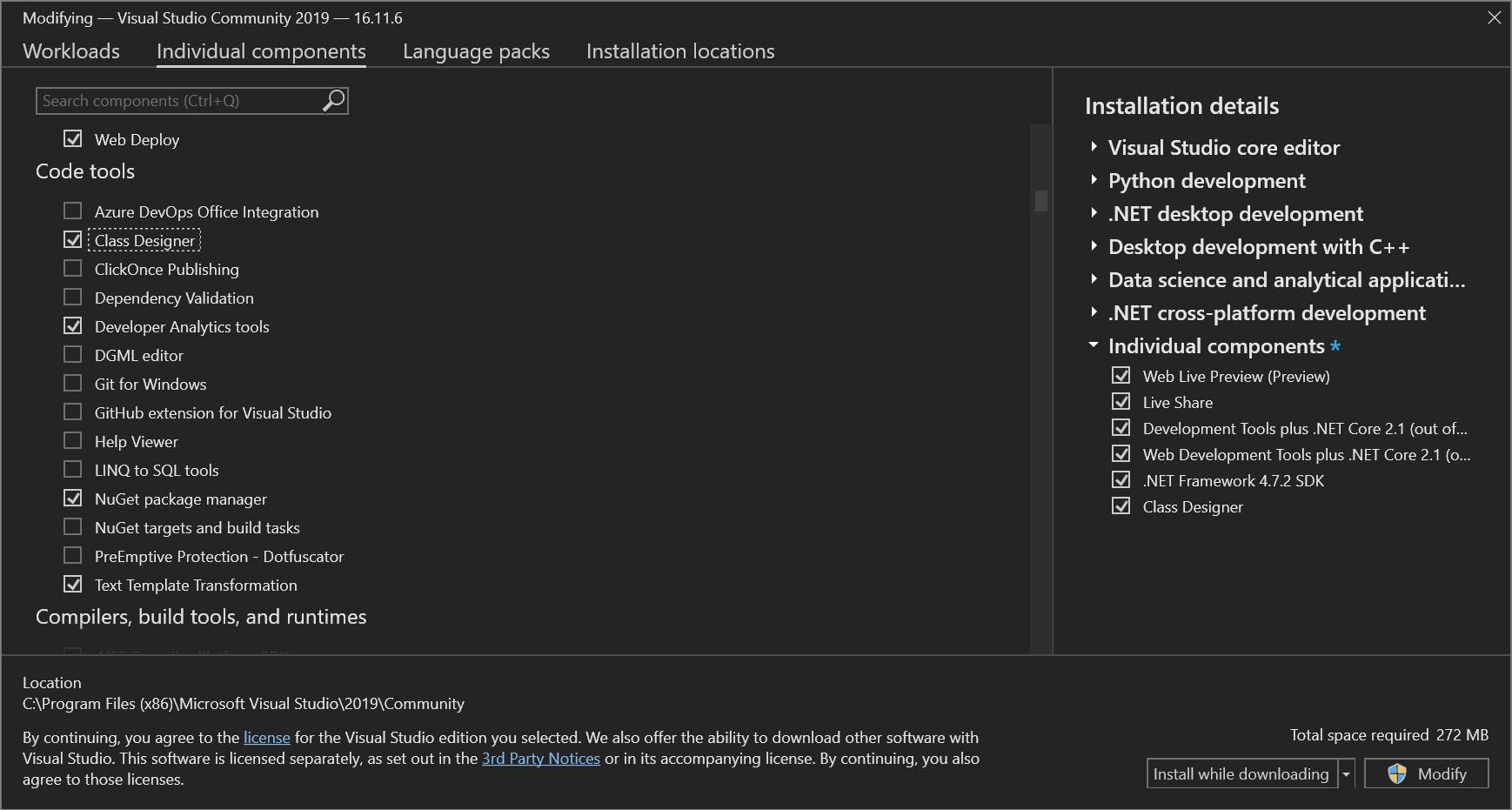The height and width of the screenshot is (810, 1512).
Task: Switch to the Workloads tab
Action: point(70,51)
